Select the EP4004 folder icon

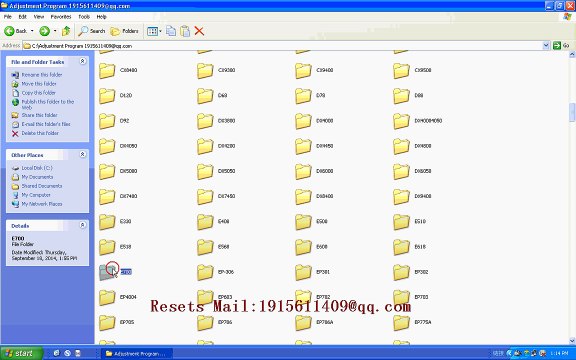point(107,297)
